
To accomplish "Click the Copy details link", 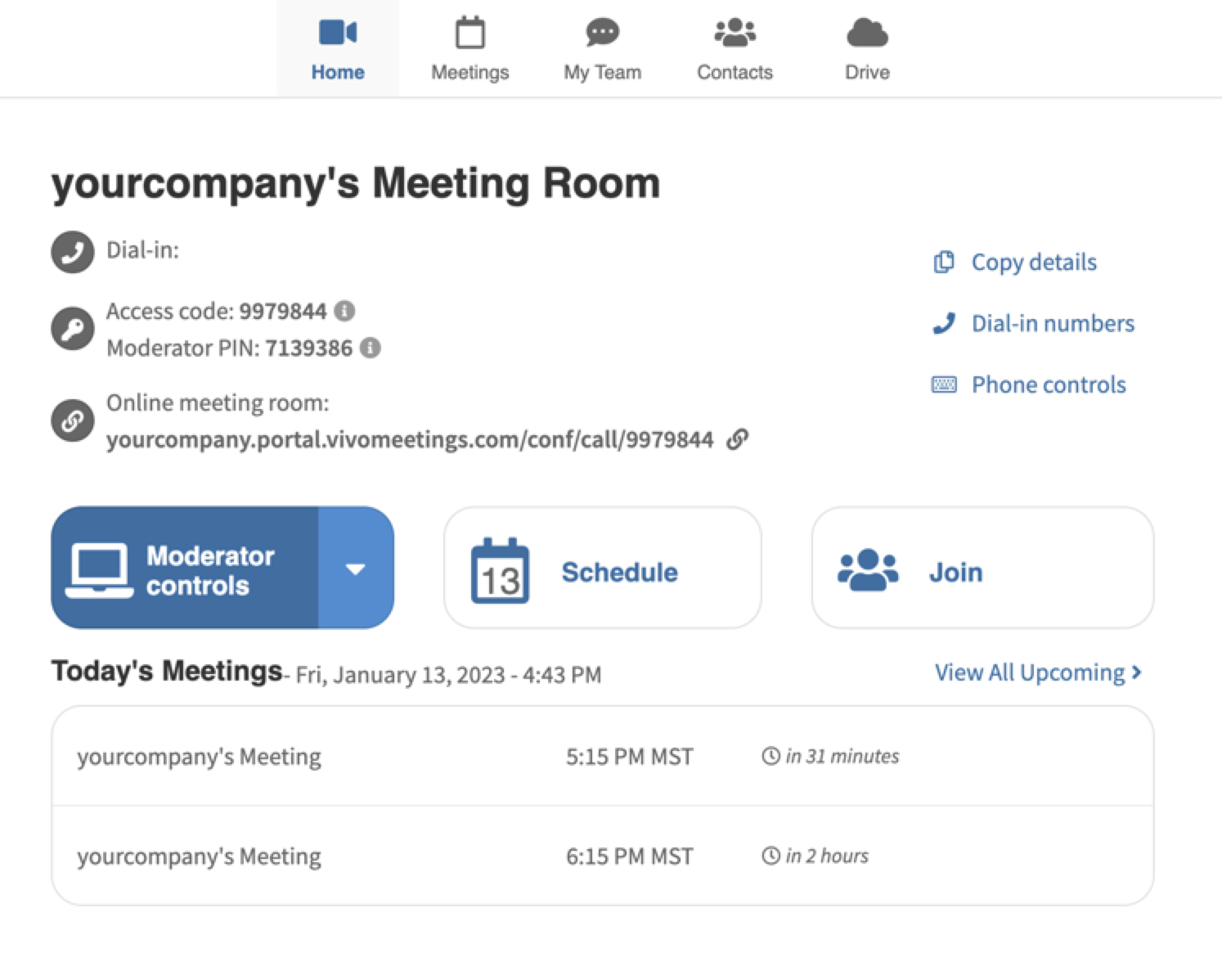I will [1033, 262].
